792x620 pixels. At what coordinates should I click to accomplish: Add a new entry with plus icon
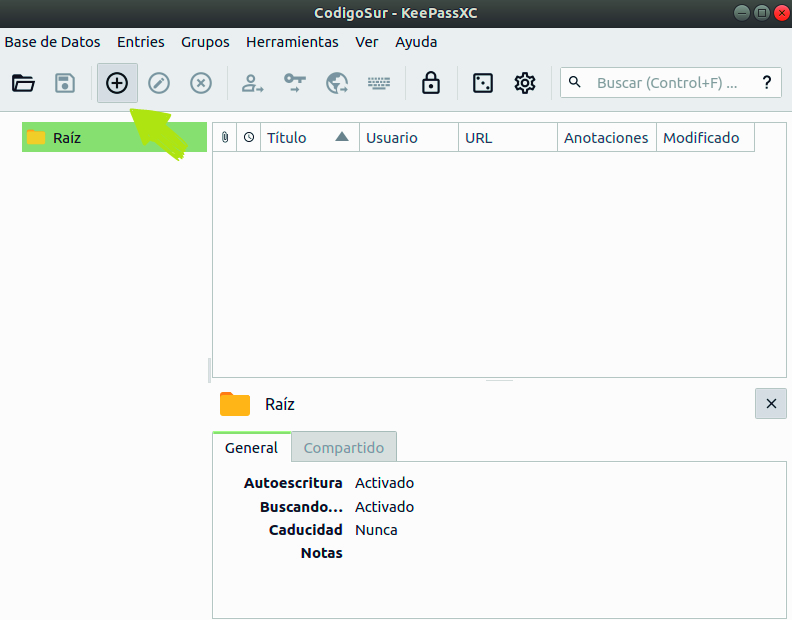point(117,83)
